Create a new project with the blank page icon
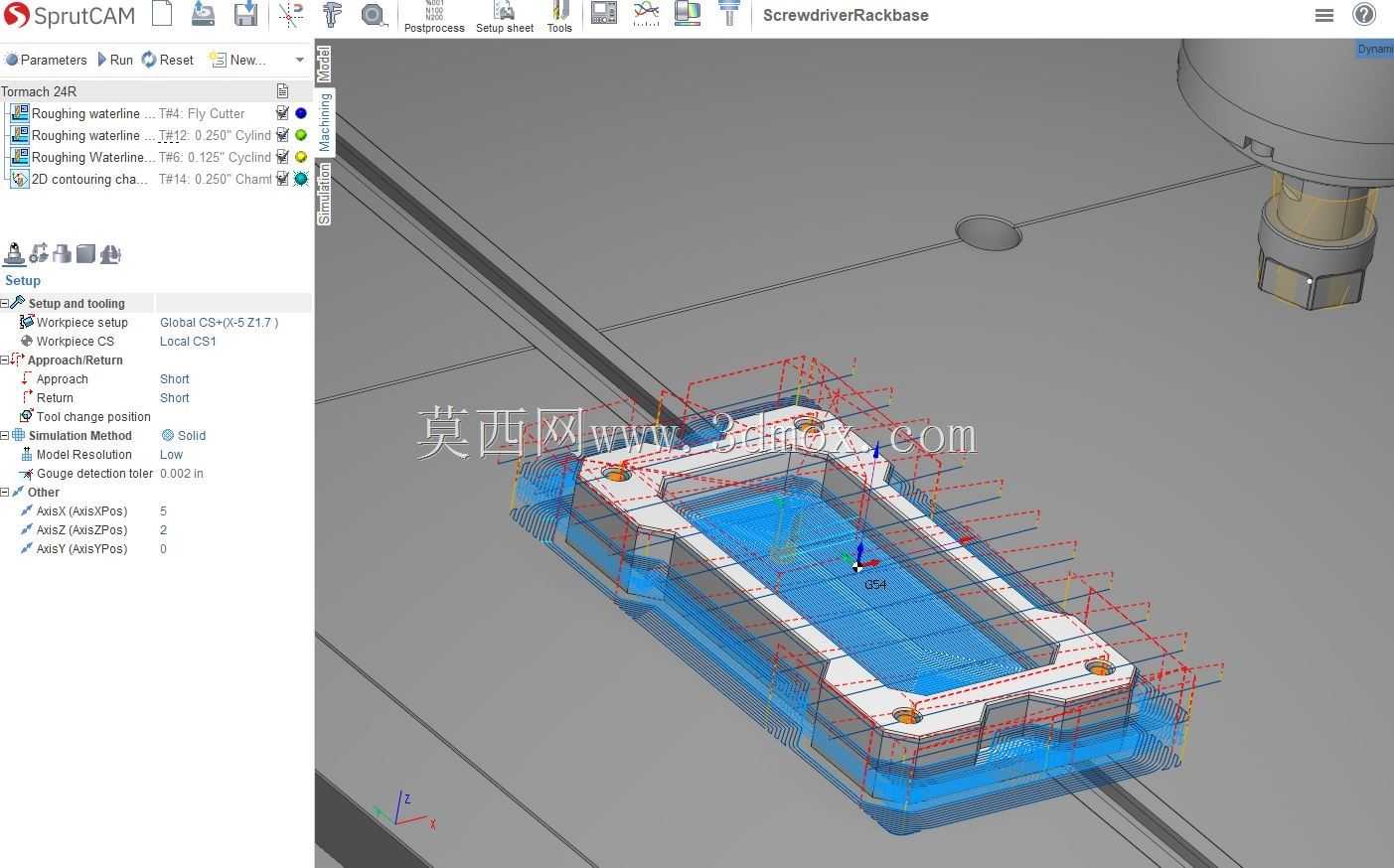Image resolution: width=1394 pixels, height=868 pixels. click(x=162, y=14)
